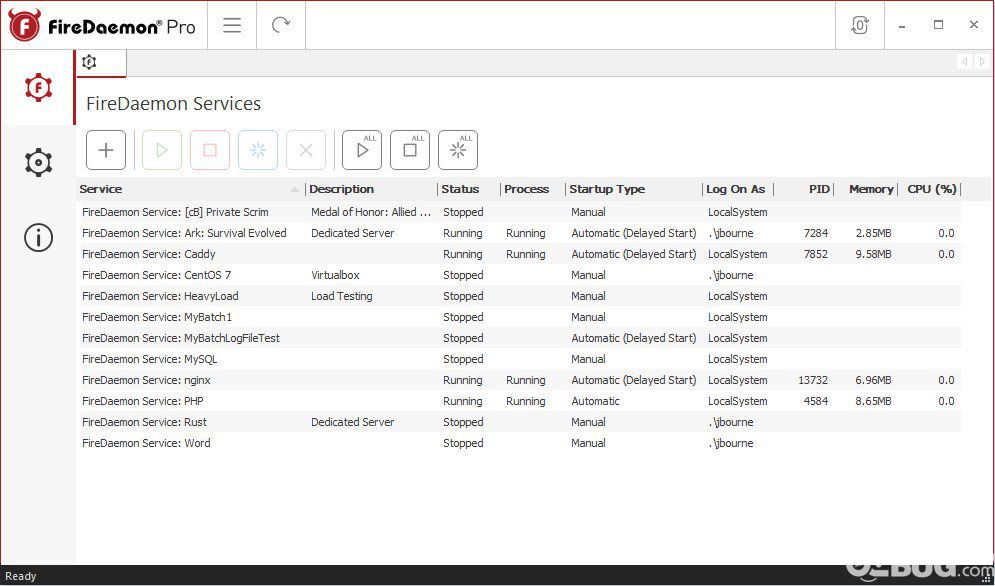995x586 pixels.
Task: Sort by the Description column header
Action: [x=371, y=189]
